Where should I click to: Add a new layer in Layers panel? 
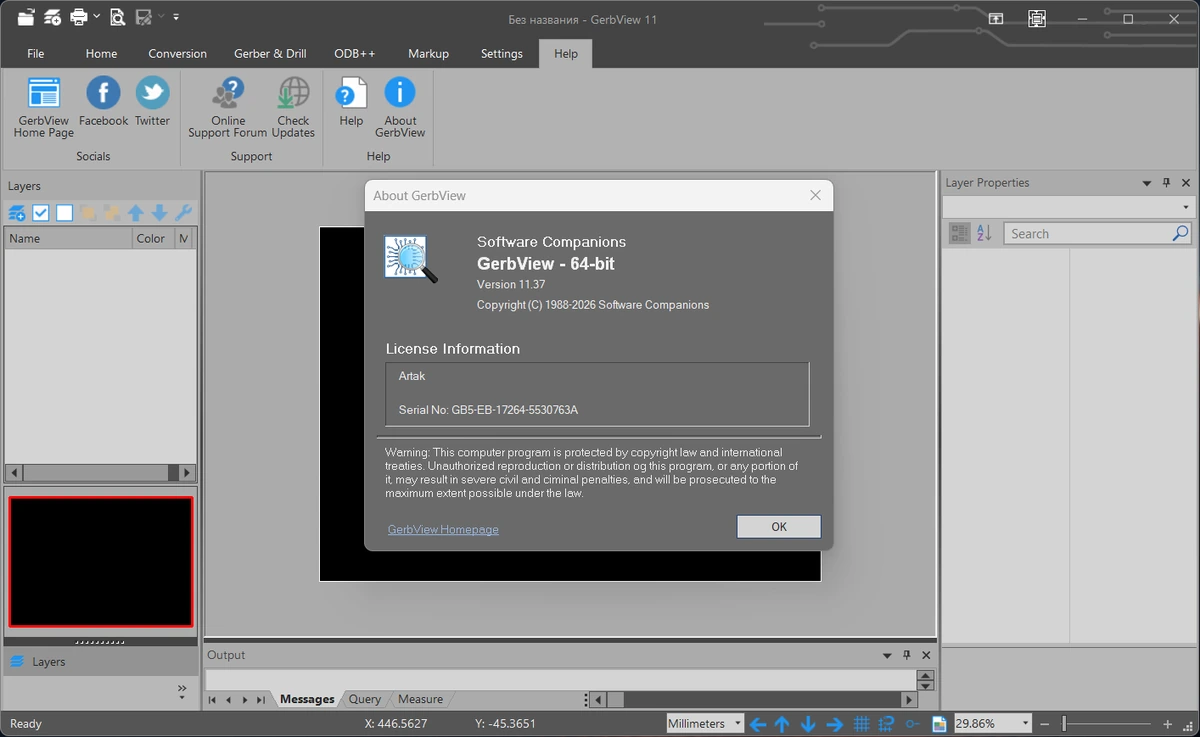pyautogui.click(x=17, y=213)
